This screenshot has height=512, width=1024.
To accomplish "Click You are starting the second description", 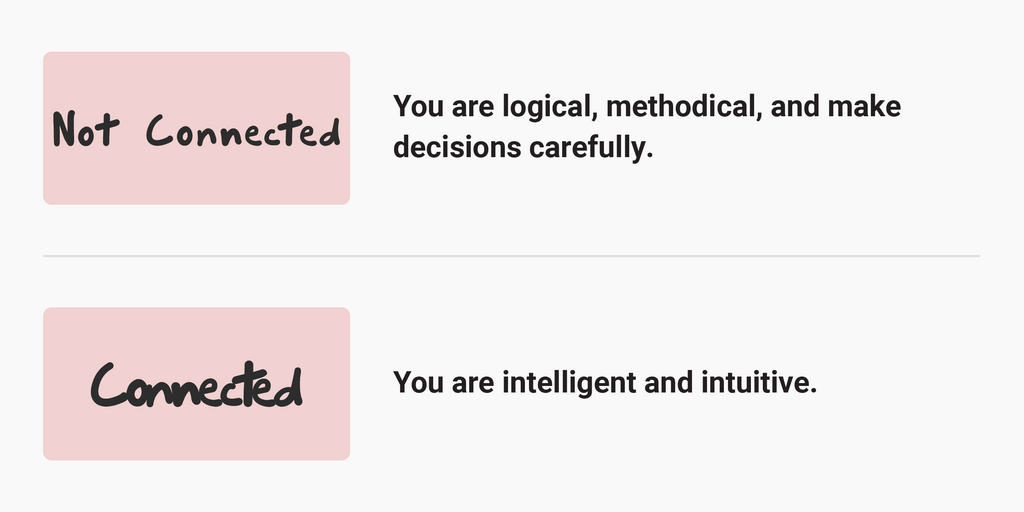I will tap(443, 382).
